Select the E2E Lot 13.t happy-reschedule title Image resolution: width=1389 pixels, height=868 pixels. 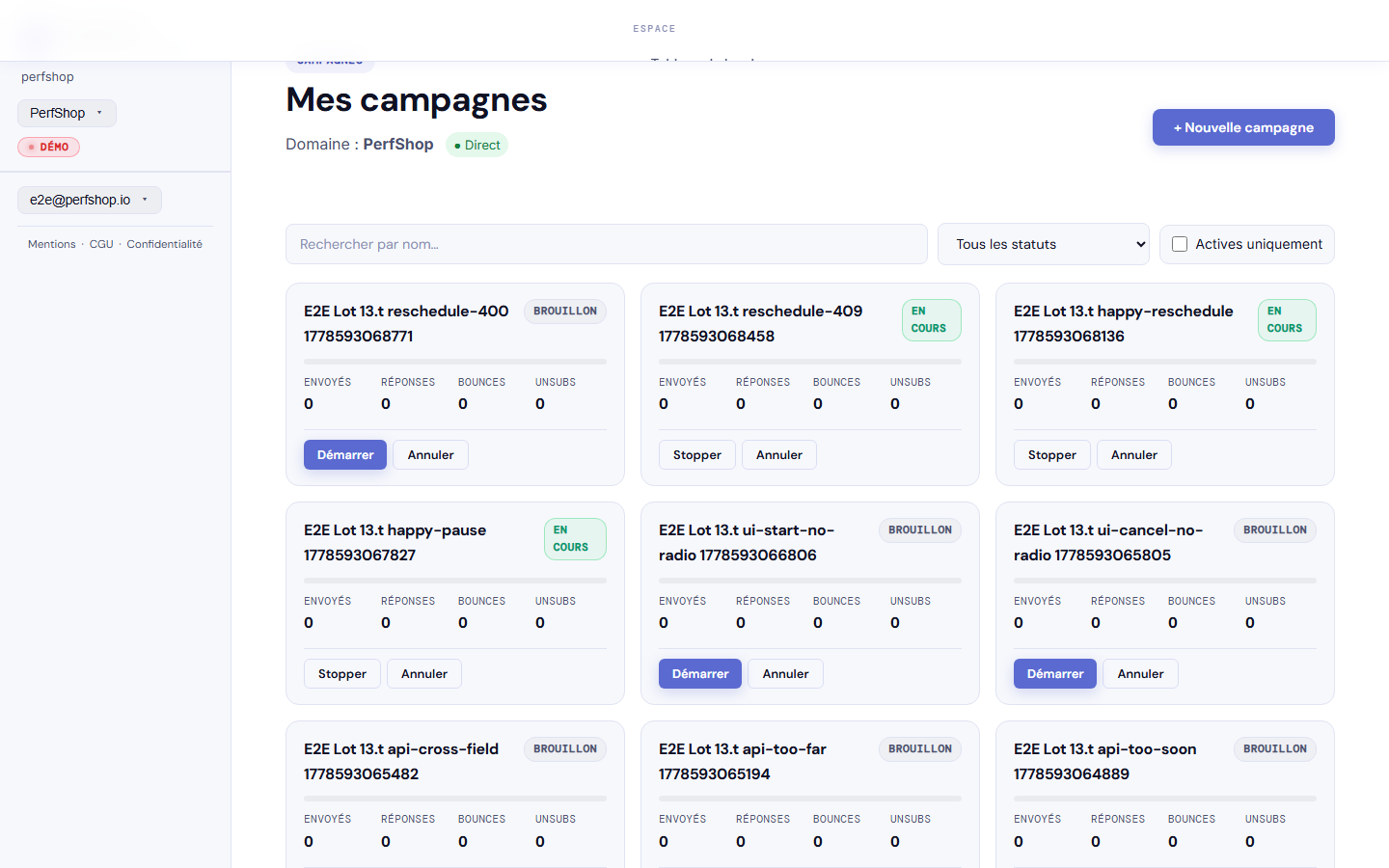pyautogui.click(x=1124, y=323)
